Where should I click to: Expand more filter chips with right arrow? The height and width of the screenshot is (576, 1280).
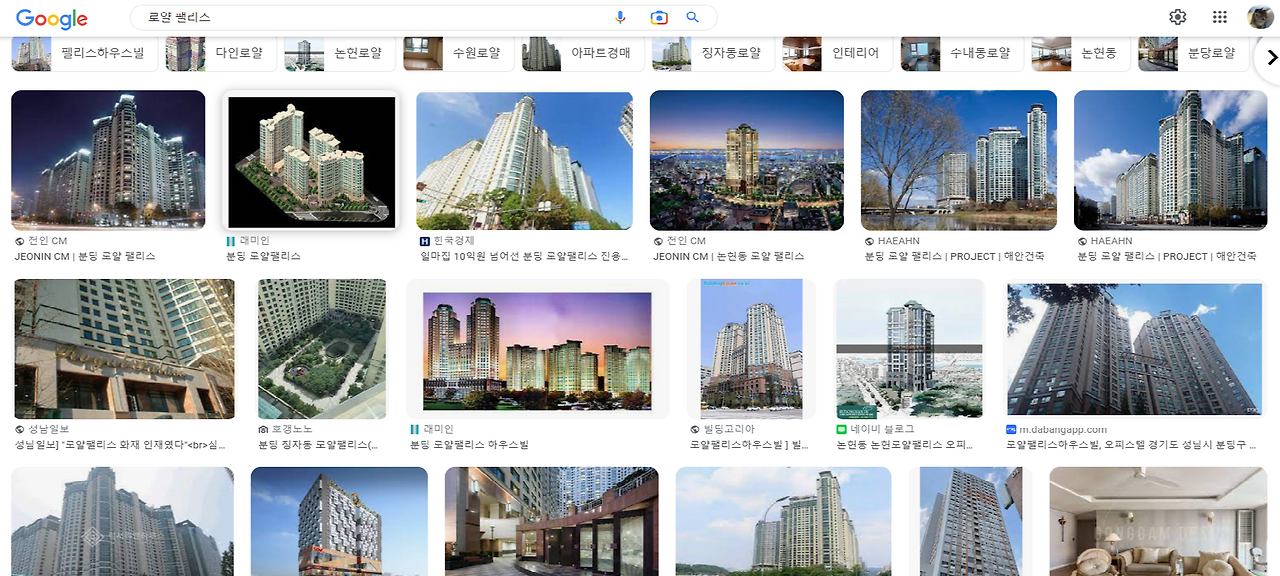1272,57
